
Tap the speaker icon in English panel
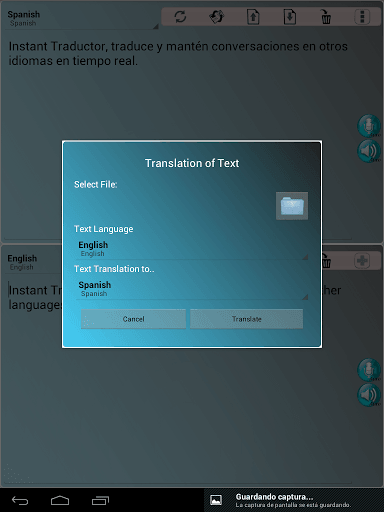coord(369,395)
